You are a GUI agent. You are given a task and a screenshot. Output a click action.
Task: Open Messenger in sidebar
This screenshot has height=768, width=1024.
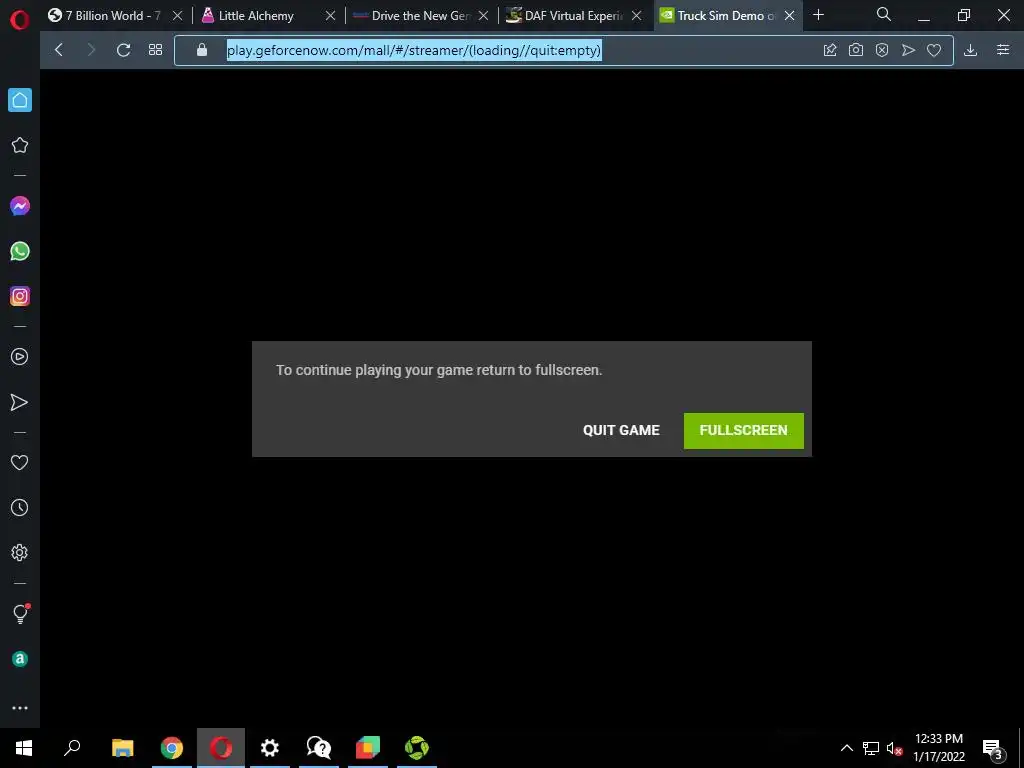click(20, 206)
